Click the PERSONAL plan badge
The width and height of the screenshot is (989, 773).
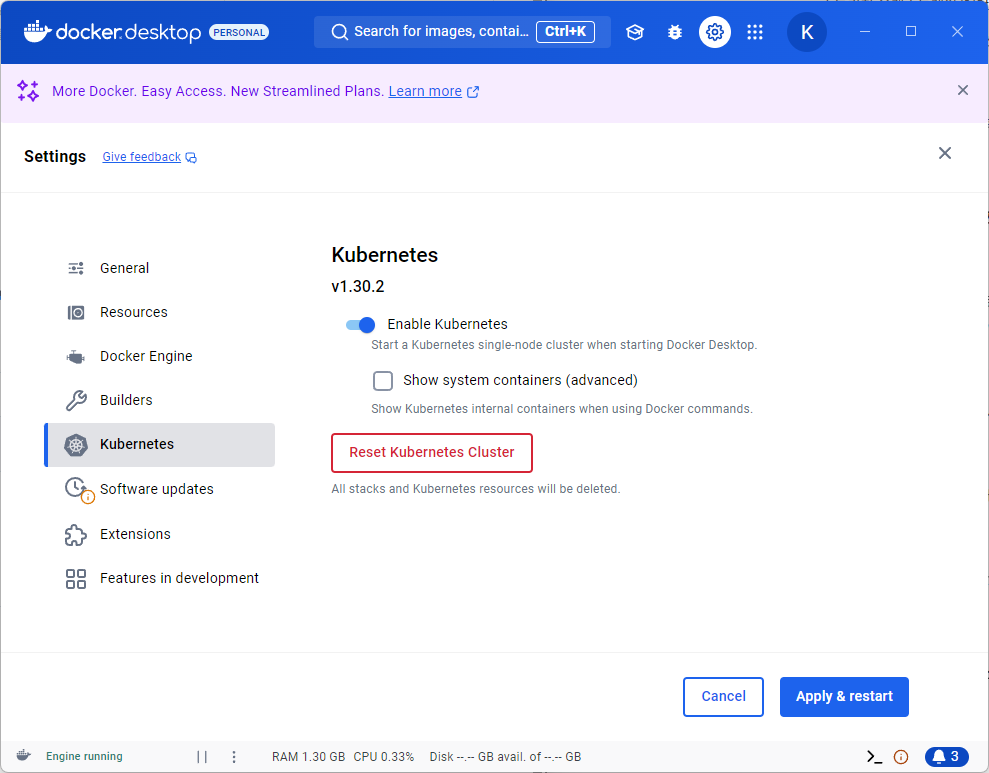point(239,32)
